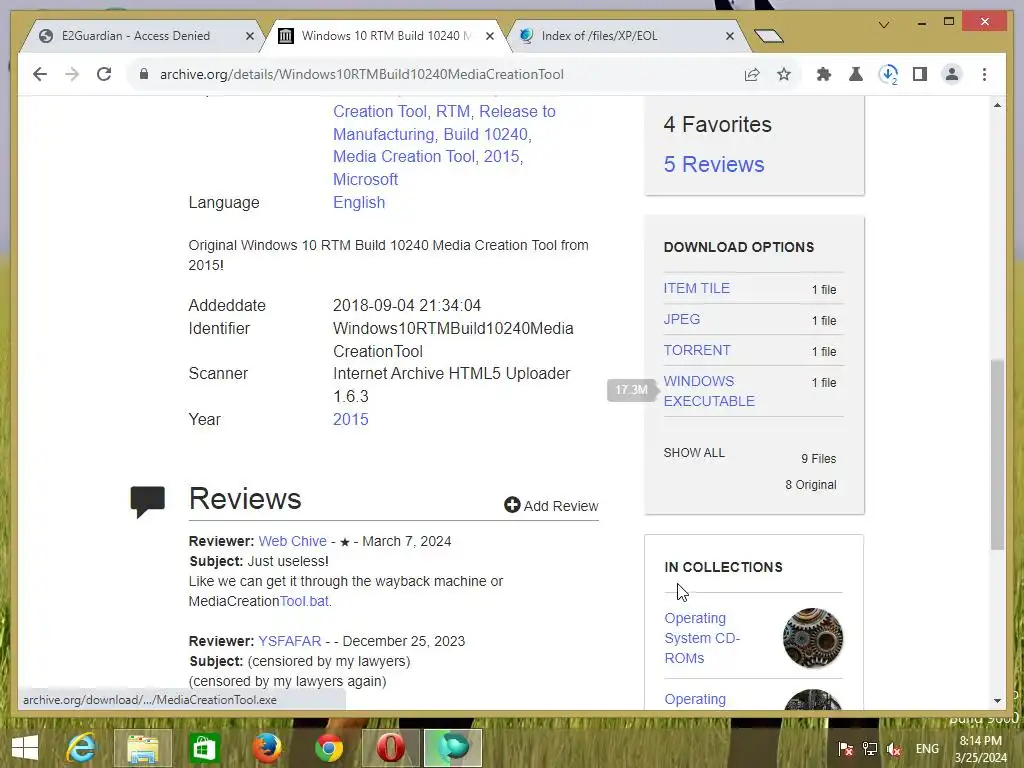Open File Explorer from taskbar
The width and height of the screenshot is (1024, 768).
tap(142, 748)
